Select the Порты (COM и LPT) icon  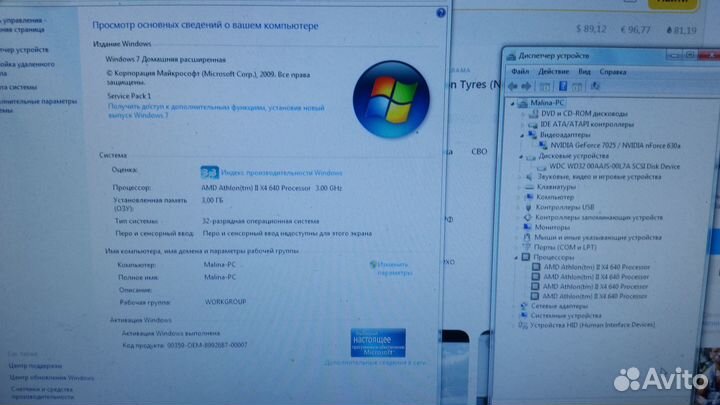pos(526,247)
